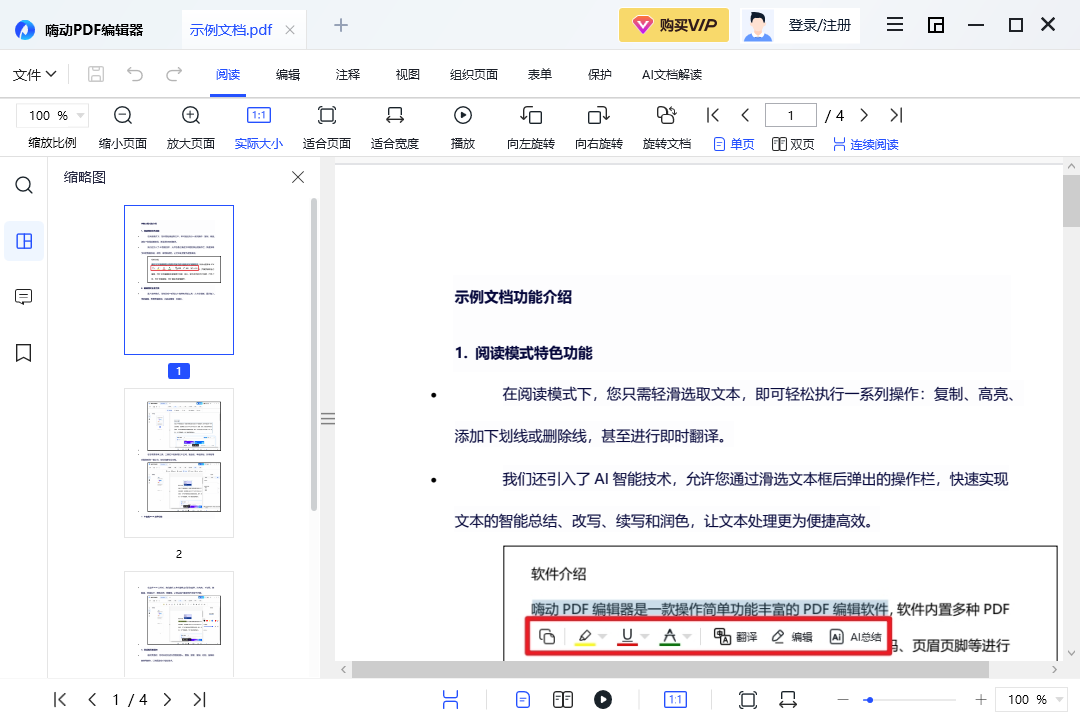Open the annotations panel in the sidebar
The image size is (1080, 720).
click(x=24, y=296)
